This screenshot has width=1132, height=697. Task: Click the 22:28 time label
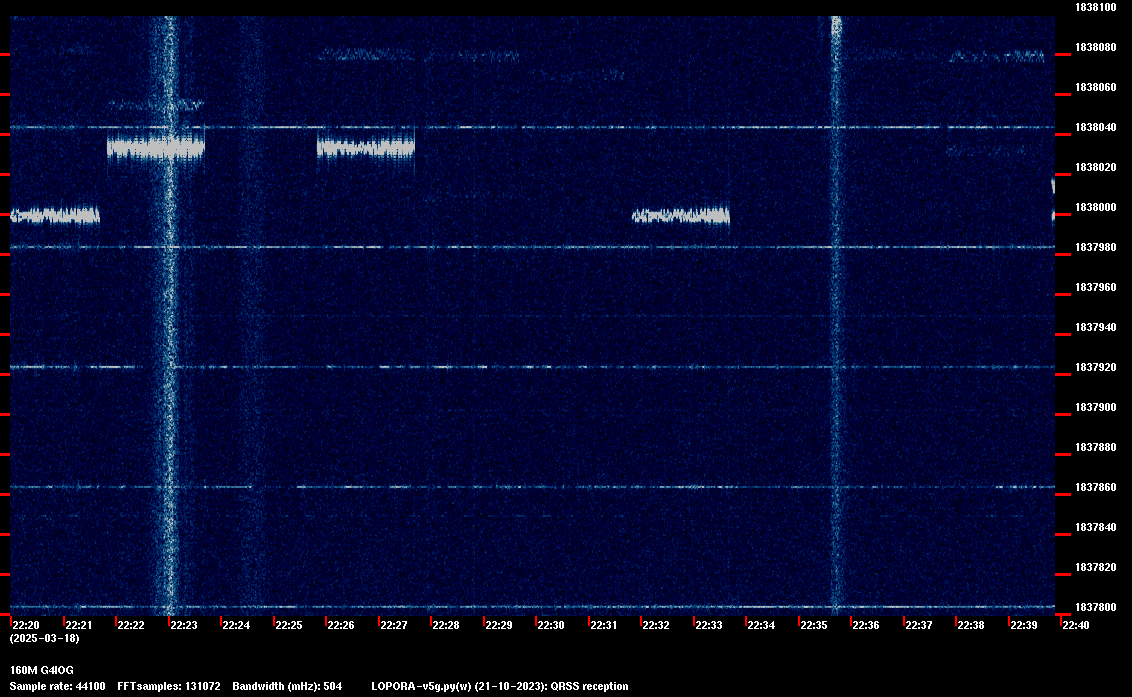[x=445, y=625]
